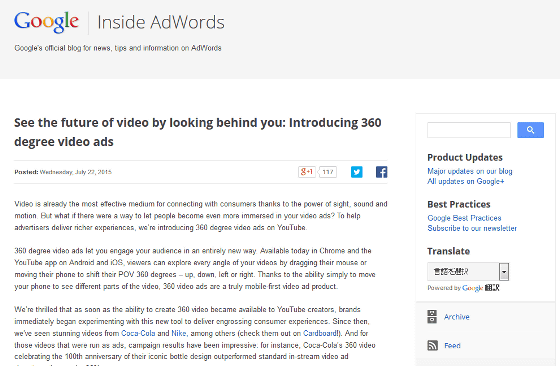Click the Translate dropdown arrow button
560x366 pixels.
coord(504,272)
